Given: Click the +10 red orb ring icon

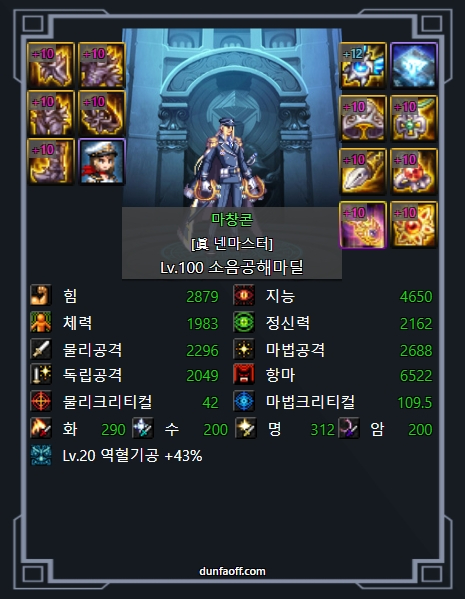Looking at the screenshot, I should (414, 172).
